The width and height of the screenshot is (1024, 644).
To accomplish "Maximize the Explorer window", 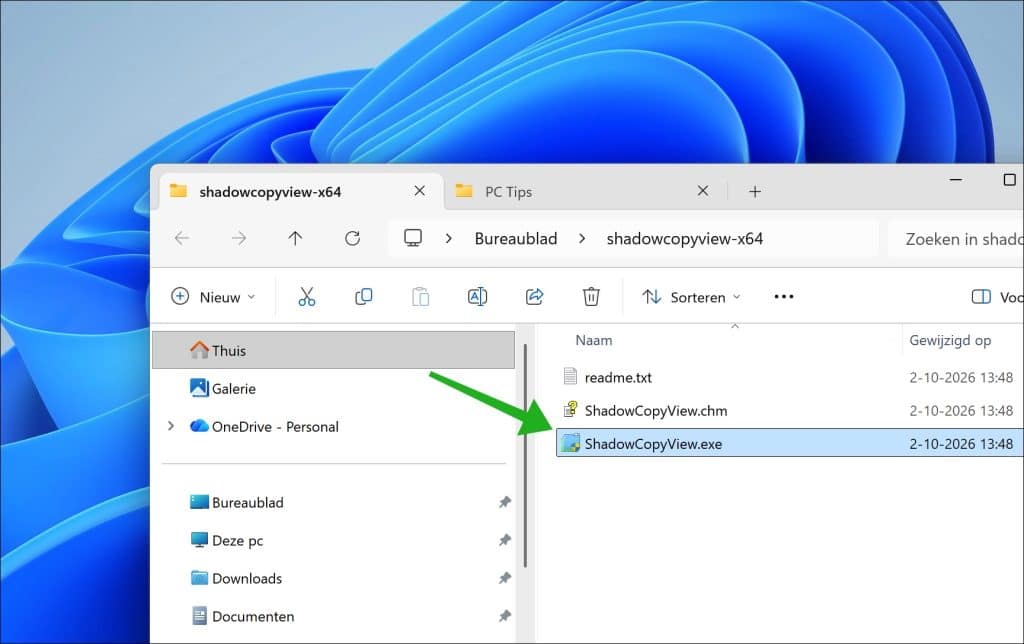I will pyautogui.click(x=1010, y=179).
